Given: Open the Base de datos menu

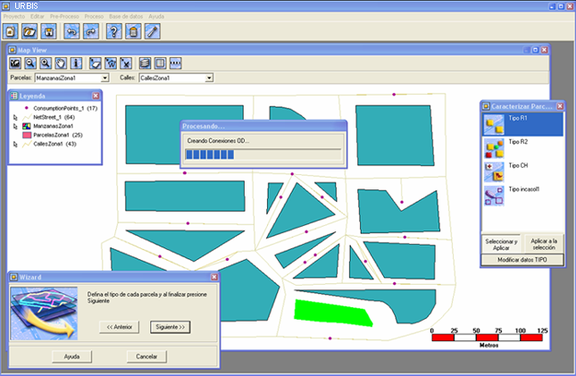Looking at the screenshot, I should coord(126,17).
